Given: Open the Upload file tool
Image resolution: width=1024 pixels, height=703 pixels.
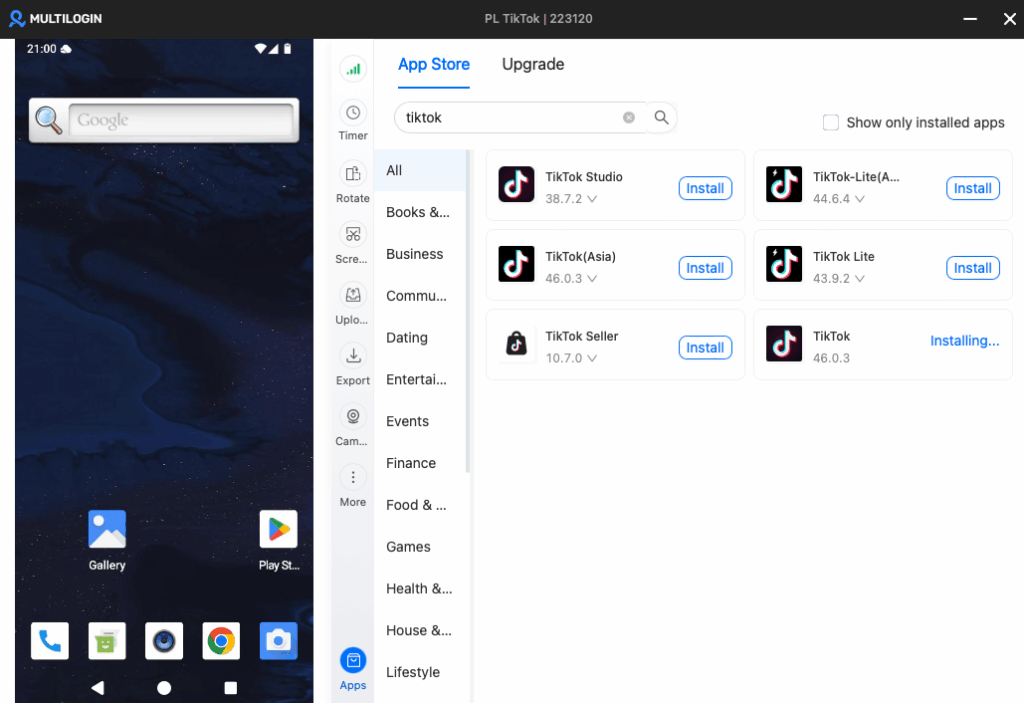Looking at the screenshot, I should 353,295.
